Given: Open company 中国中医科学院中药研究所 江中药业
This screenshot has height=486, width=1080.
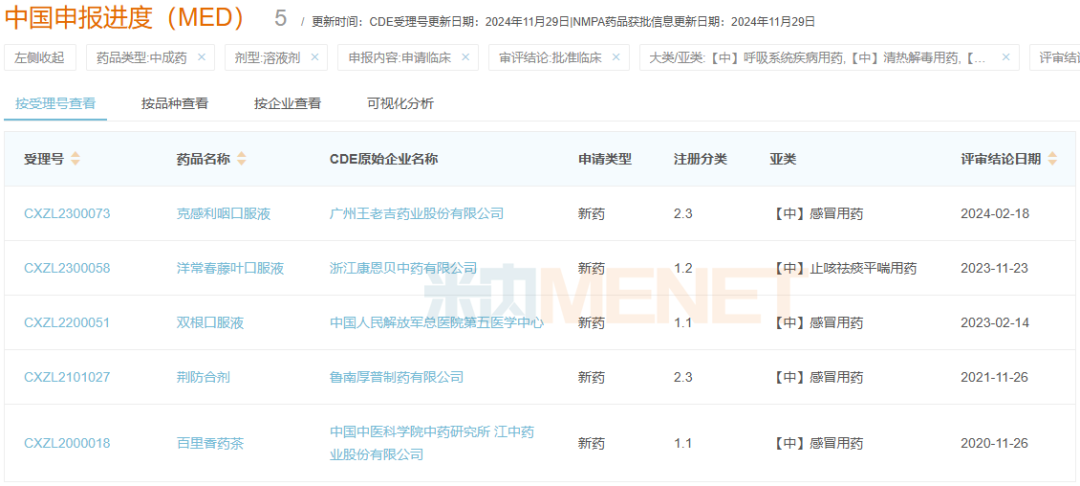Looking at the screenshot, I should pos(432,443).
